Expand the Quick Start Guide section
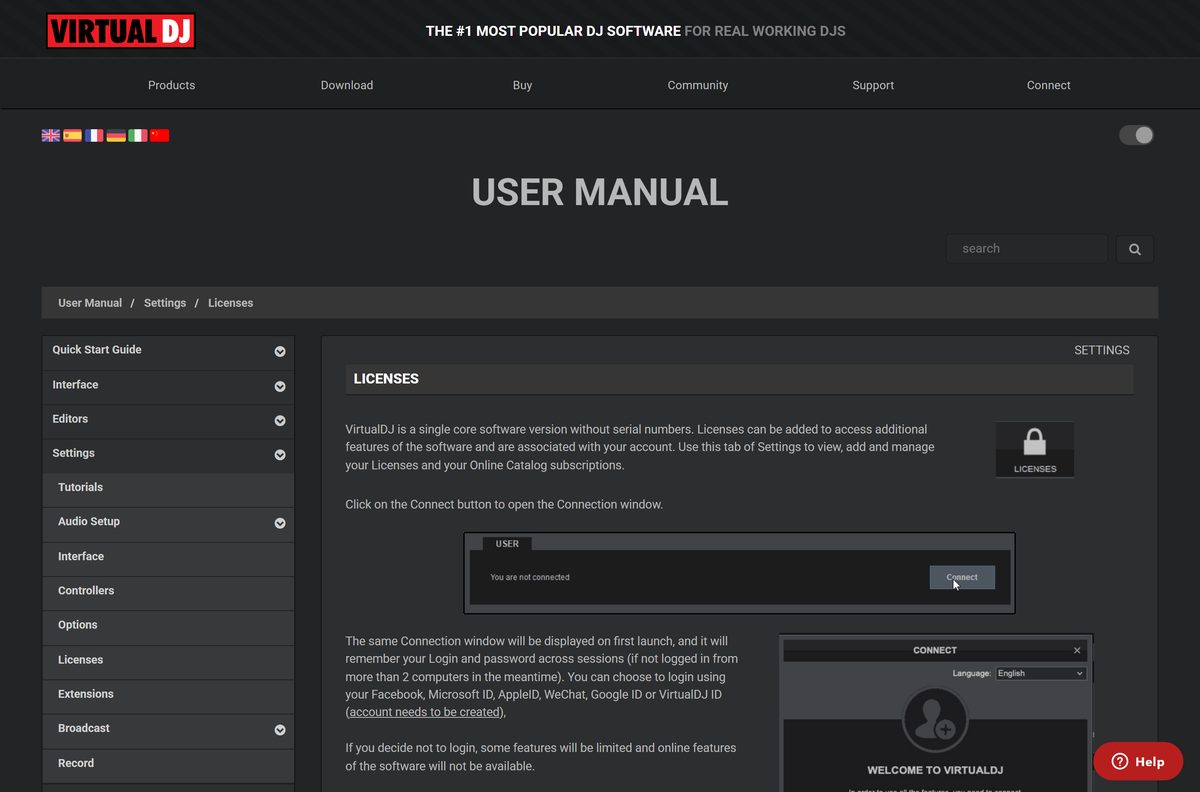 [280, 351]
